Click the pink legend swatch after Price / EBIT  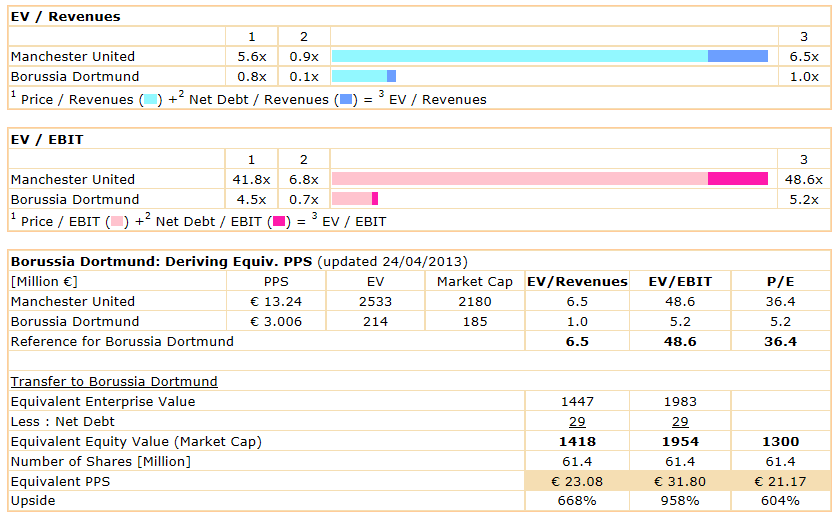point(117,222)
